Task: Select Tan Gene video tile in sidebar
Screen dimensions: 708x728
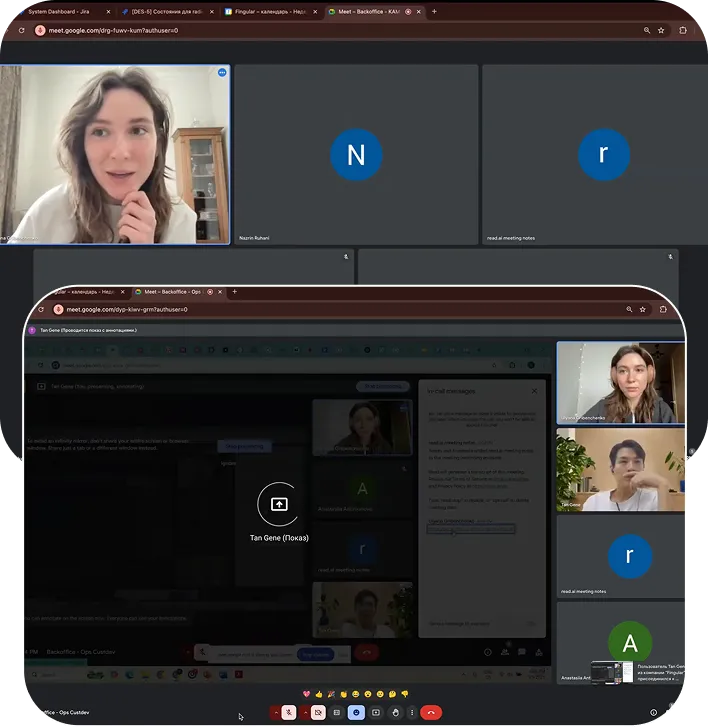Action: click(x=621, y=469)
